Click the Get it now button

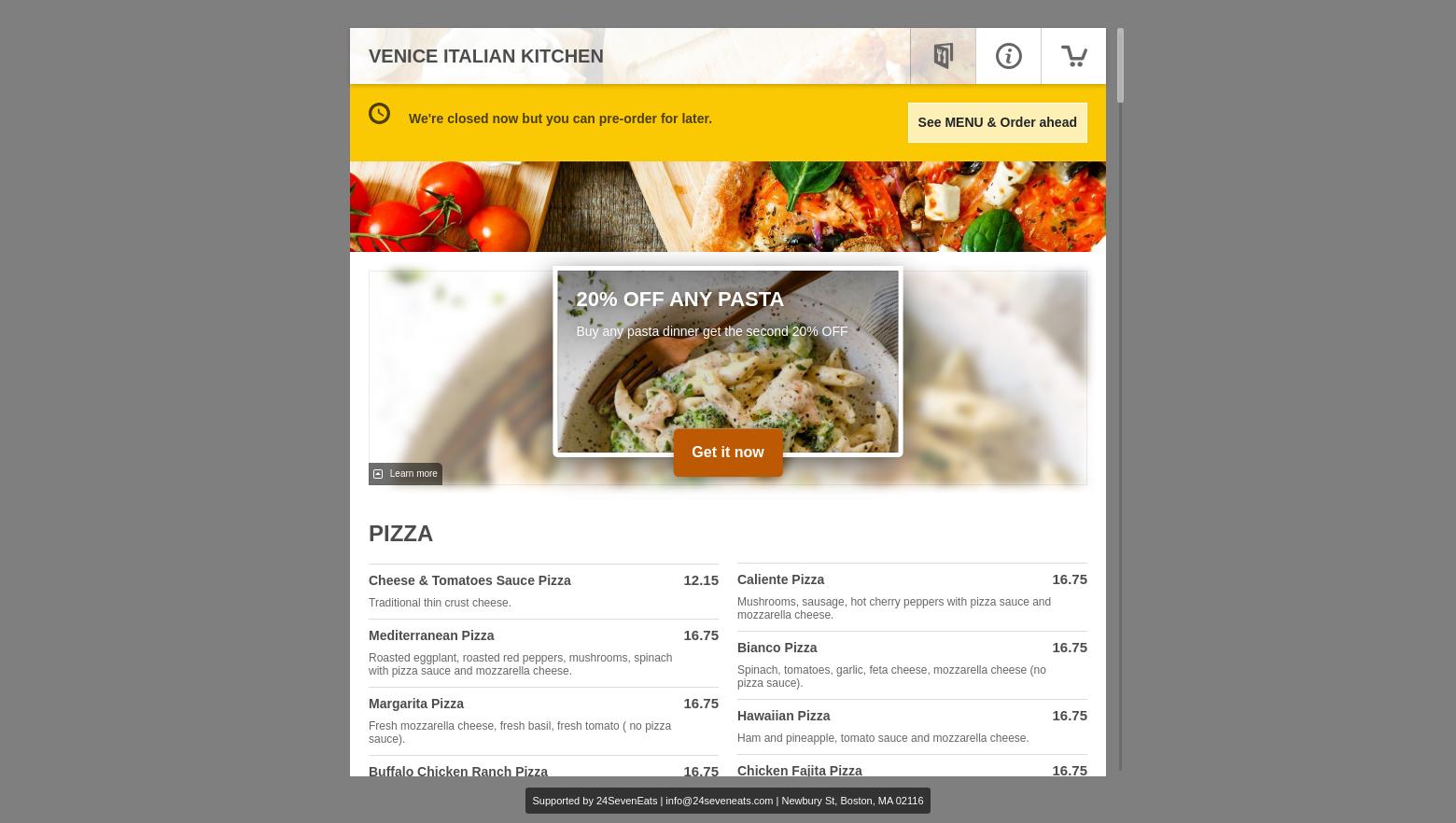tap(728, 453)
